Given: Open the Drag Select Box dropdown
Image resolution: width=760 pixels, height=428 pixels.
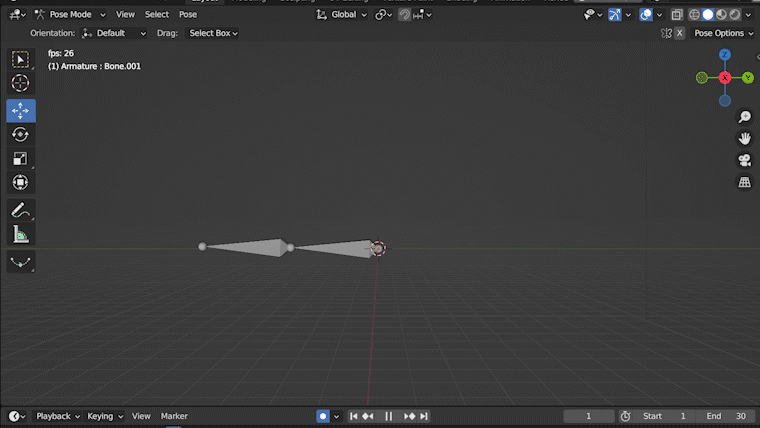Looking at the screenshot, I should [x=213, y=33].
